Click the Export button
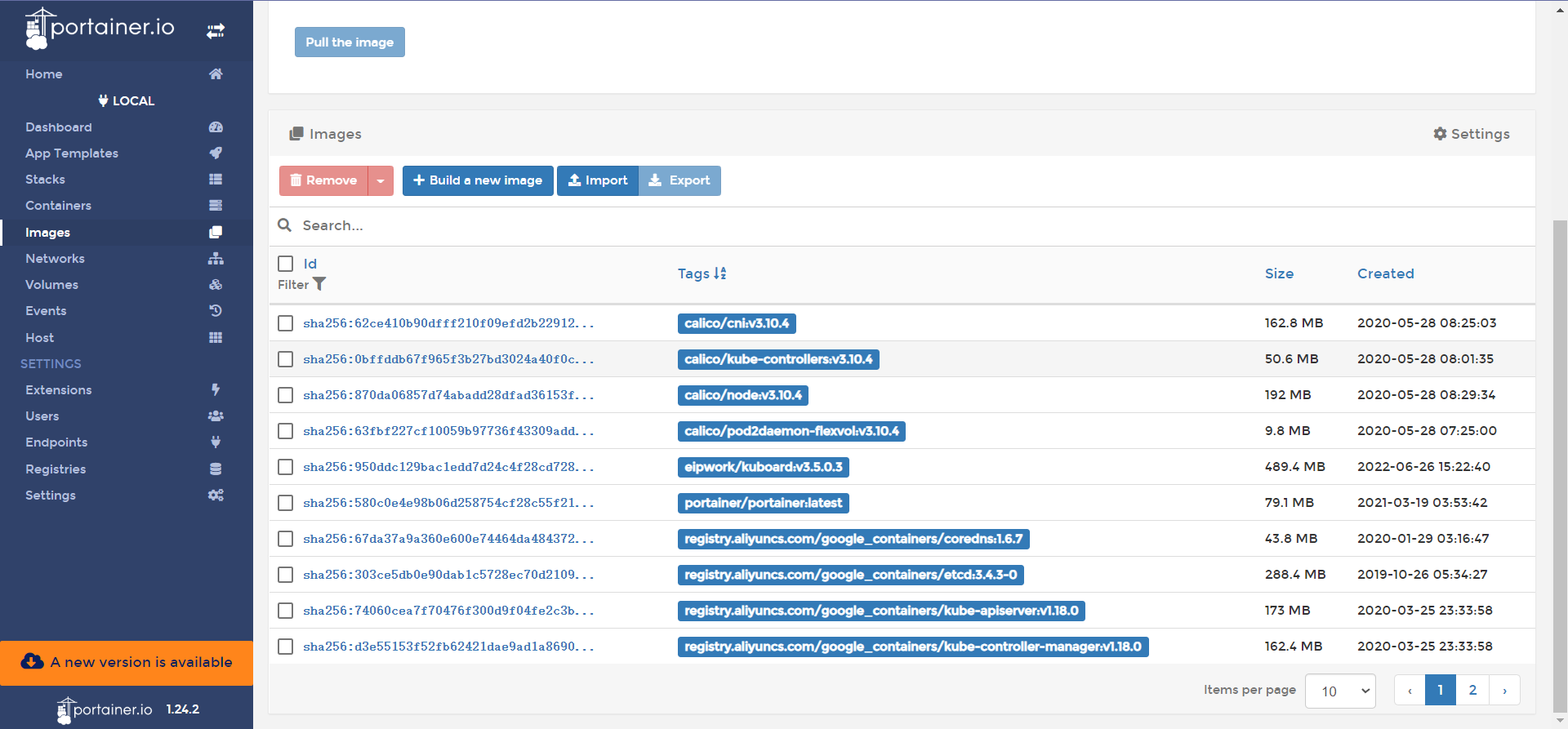This screenshot has height=729, width=1568. [679, 180]
